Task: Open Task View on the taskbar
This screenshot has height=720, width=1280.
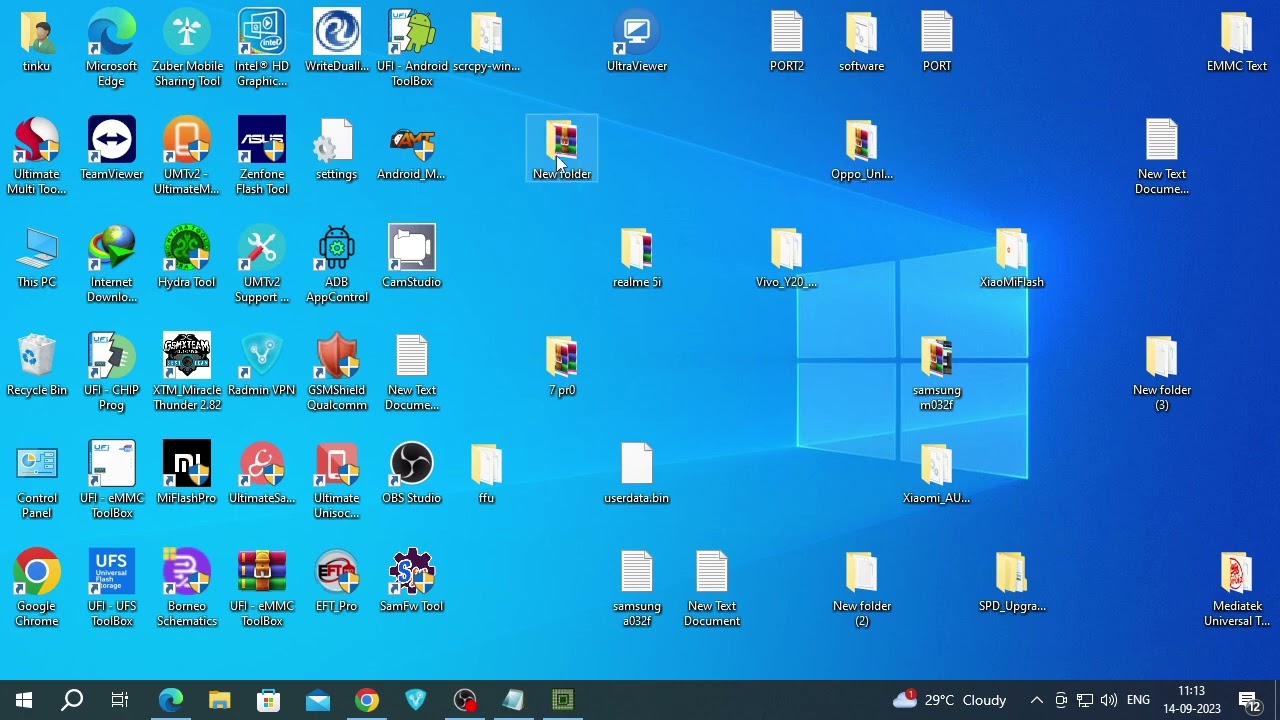Action: coord(120,700)
